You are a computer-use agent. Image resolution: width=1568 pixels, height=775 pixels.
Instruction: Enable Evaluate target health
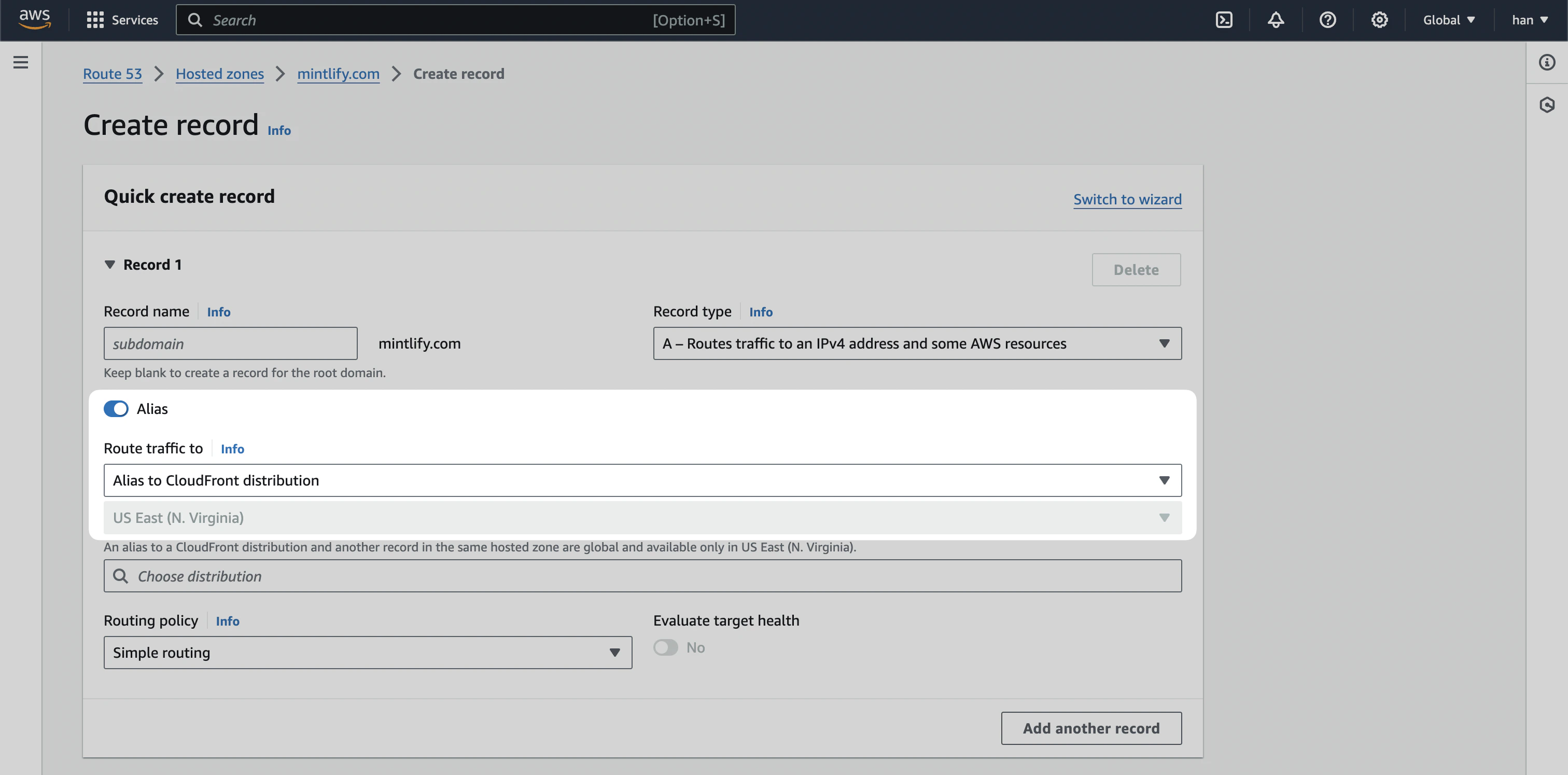(x=665, y=647)
